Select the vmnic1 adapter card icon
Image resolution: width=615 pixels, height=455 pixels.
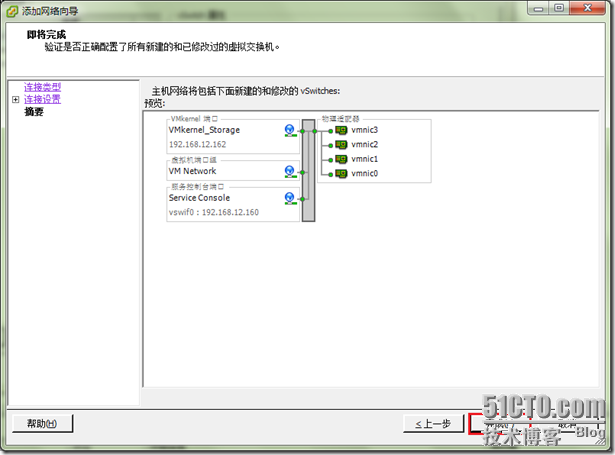pos(341,159)
